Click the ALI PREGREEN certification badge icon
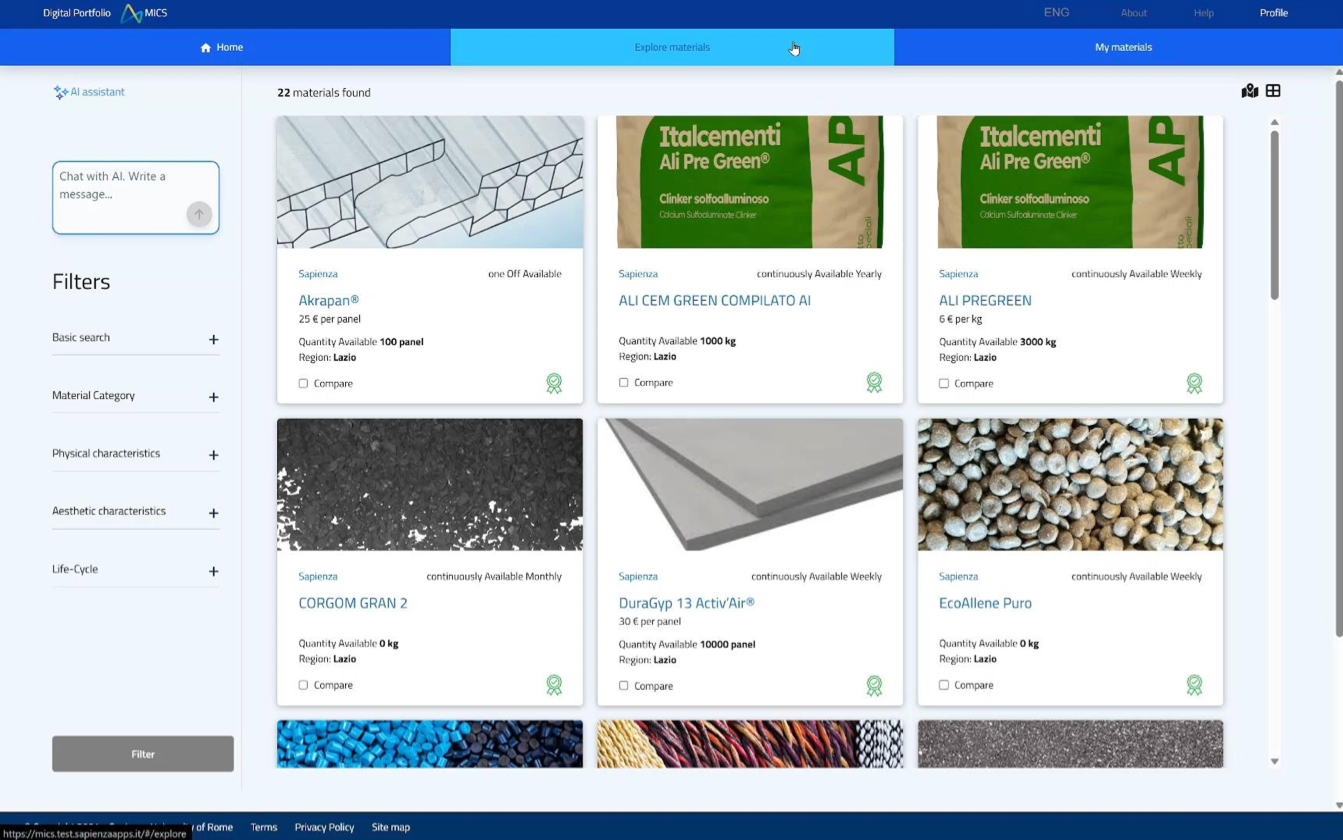1343x840 pixels. point(1194,383)
